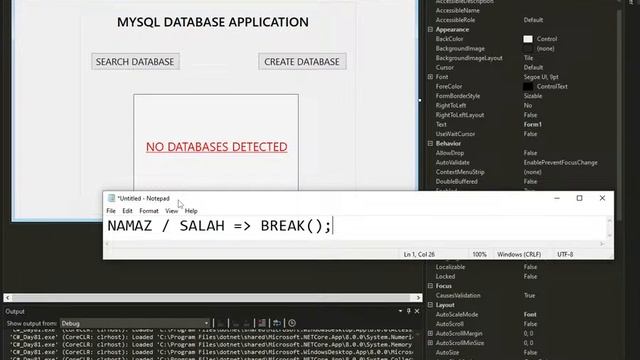Click Notepad status bar 'Ln 1, Col 26'
This screenshot has height=360, width=640.
point(419,254)
